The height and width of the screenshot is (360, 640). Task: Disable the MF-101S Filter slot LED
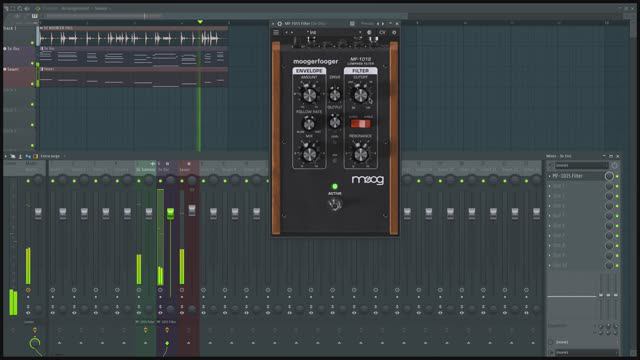point(617,176)
